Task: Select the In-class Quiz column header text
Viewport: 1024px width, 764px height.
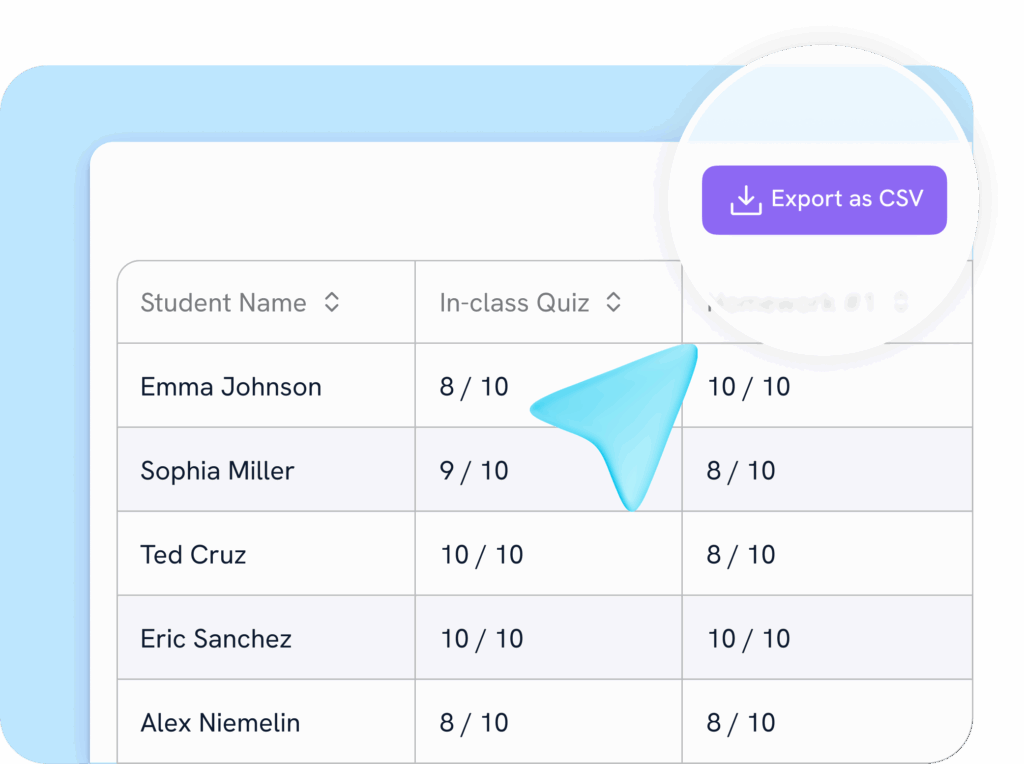Action: click(x=514, y=303)
